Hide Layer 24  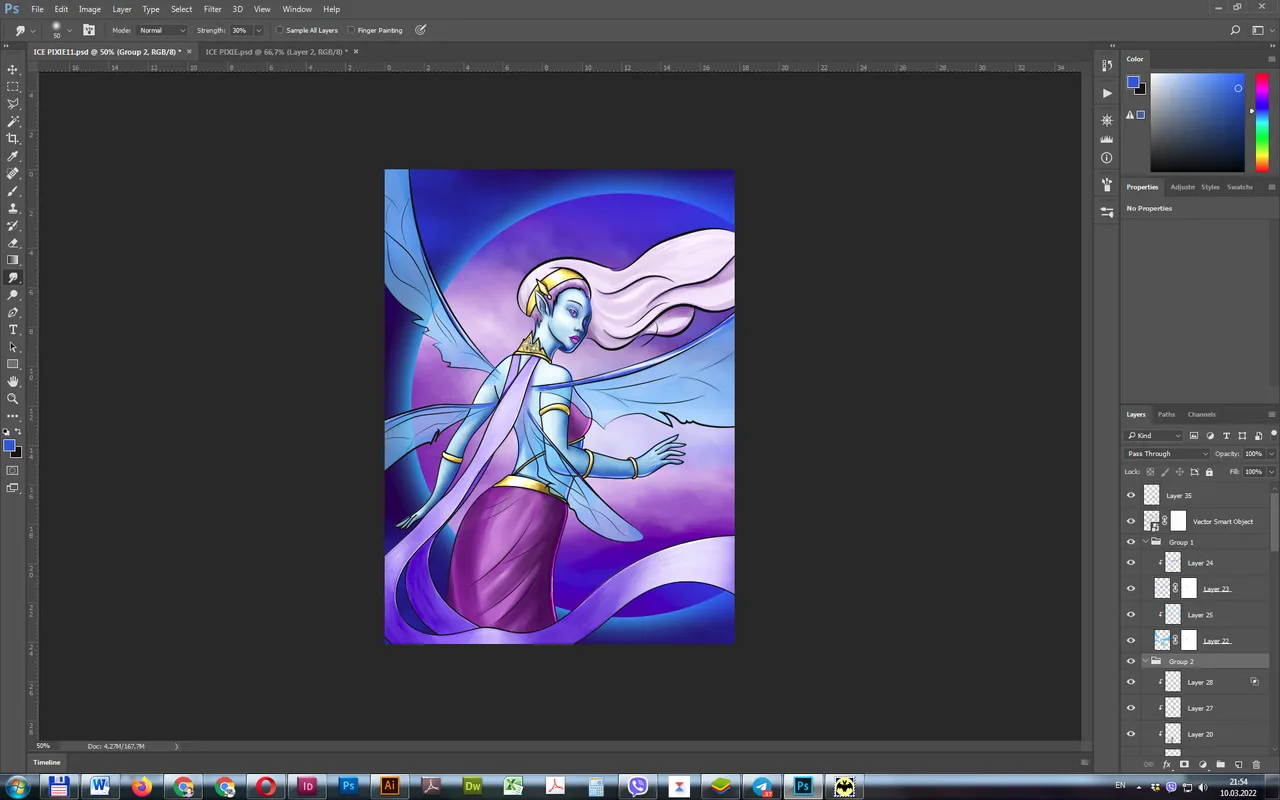tap(1131, 563)
